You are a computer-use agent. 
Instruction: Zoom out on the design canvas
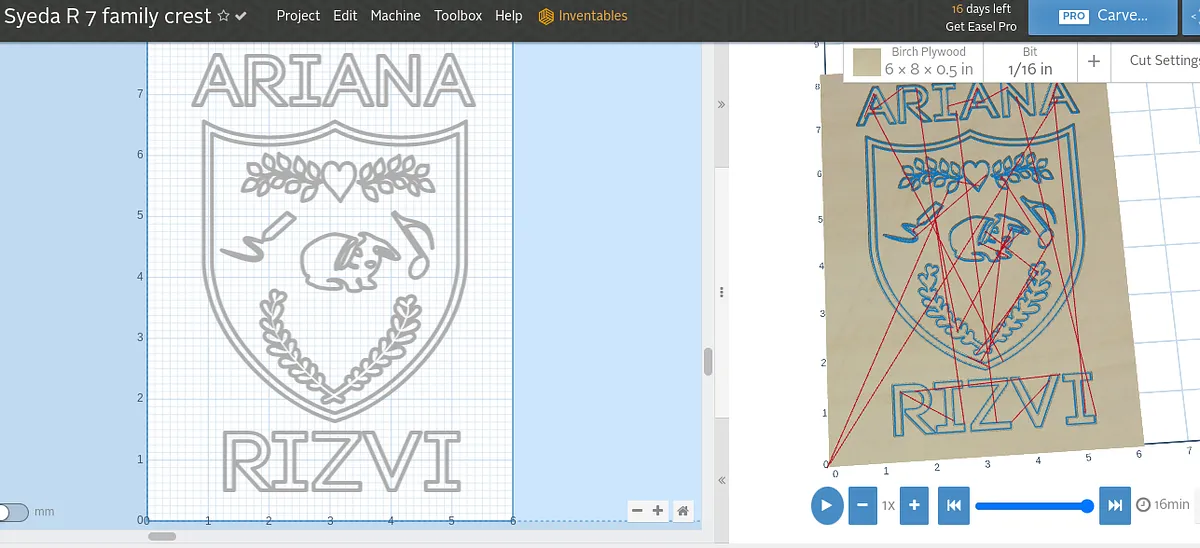click(x=637, y=511)
